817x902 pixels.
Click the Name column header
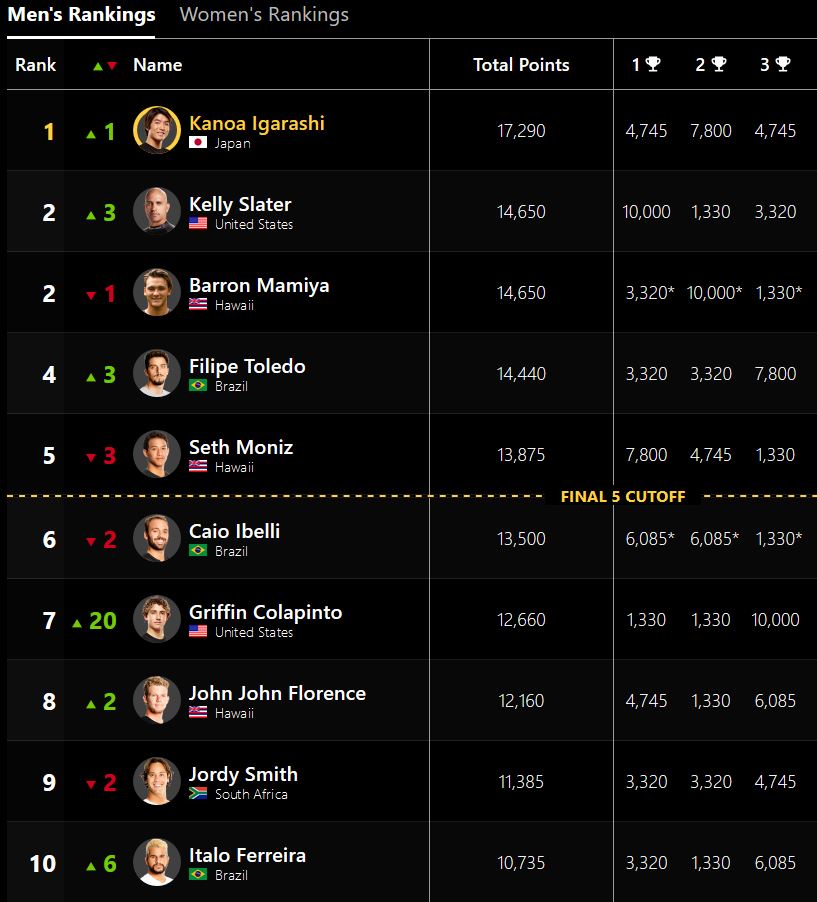[x=158, y=64]
